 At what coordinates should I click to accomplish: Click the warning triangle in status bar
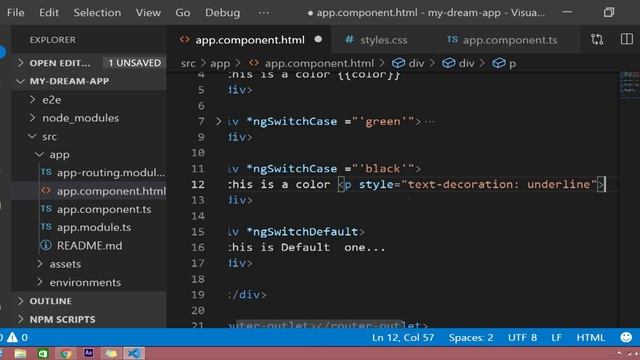[12, 337]
